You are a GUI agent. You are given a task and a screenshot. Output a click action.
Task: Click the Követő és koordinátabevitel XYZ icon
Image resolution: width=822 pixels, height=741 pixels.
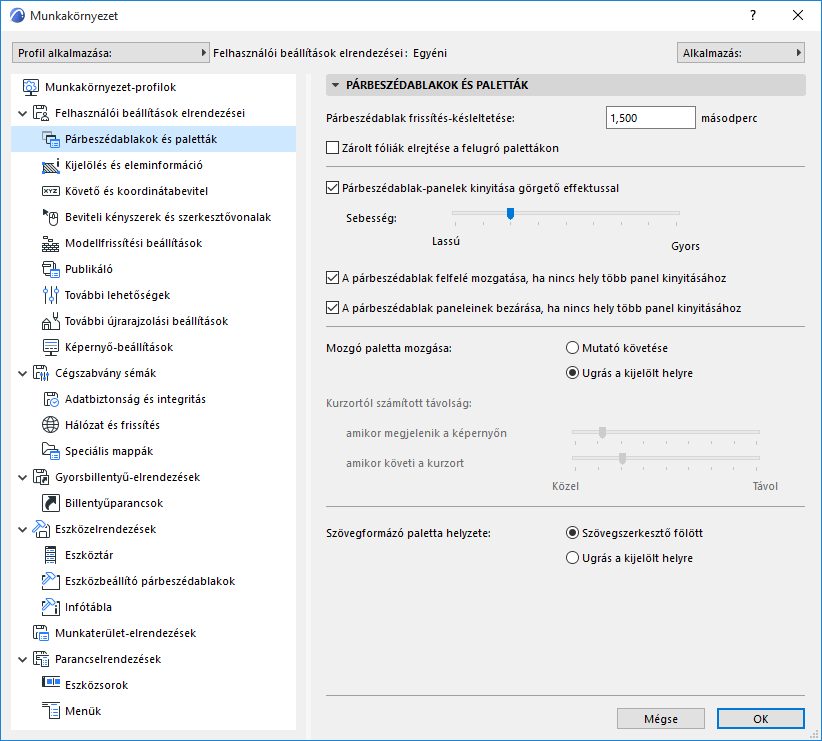[52, 191]
